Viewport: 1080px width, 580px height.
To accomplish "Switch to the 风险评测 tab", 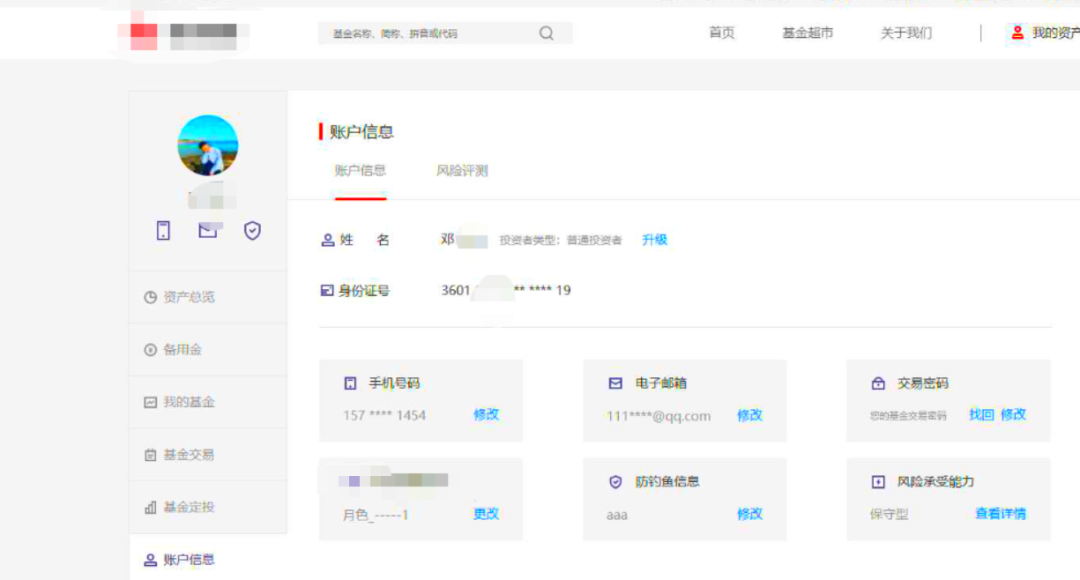I will point(462,171).
